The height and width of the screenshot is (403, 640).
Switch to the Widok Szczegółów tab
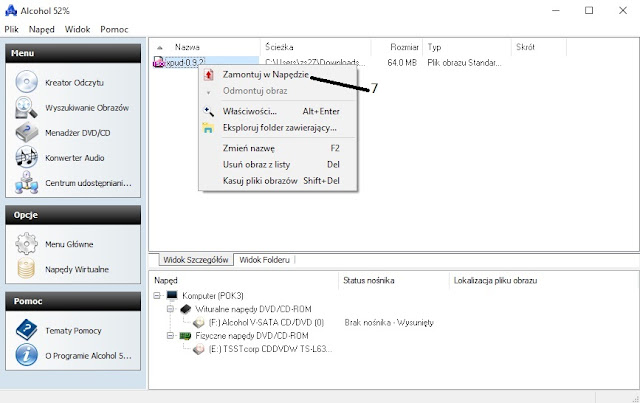[196, 260]
